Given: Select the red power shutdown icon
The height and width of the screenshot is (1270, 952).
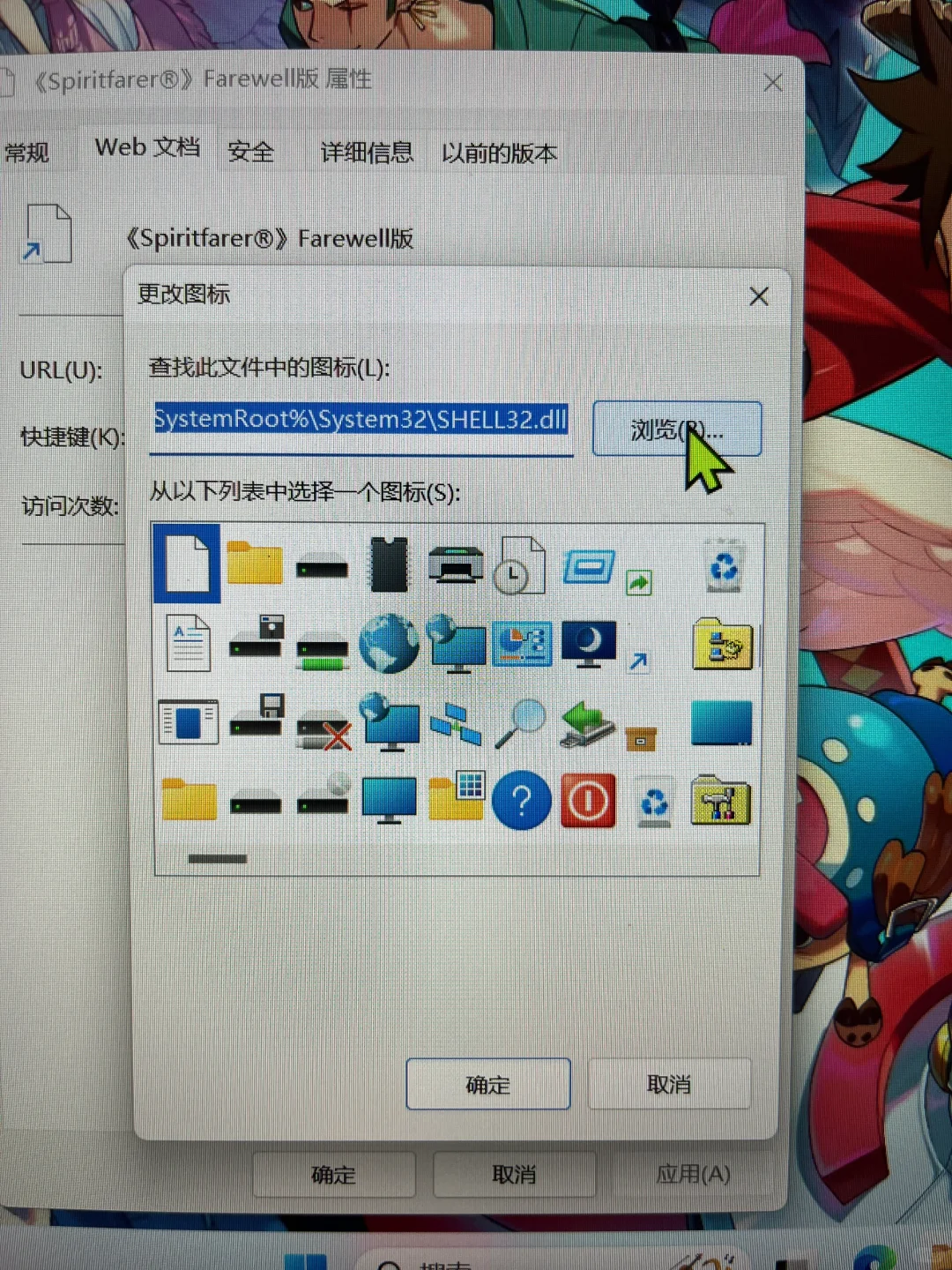Looking at the screenshot, I should [x=588, y=801].
